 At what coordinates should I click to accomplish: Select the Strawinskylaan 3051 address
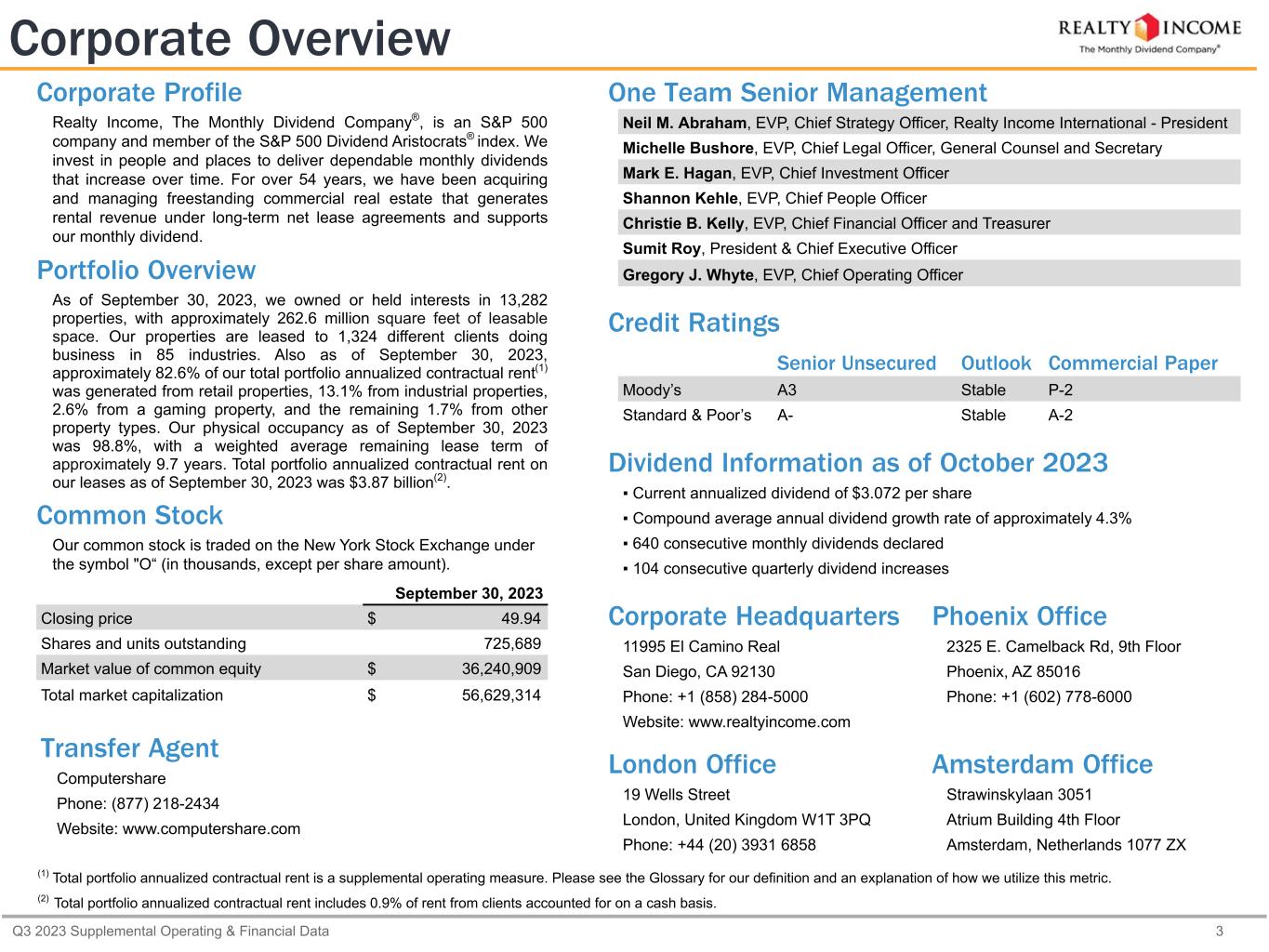[x=1019, y=795]
